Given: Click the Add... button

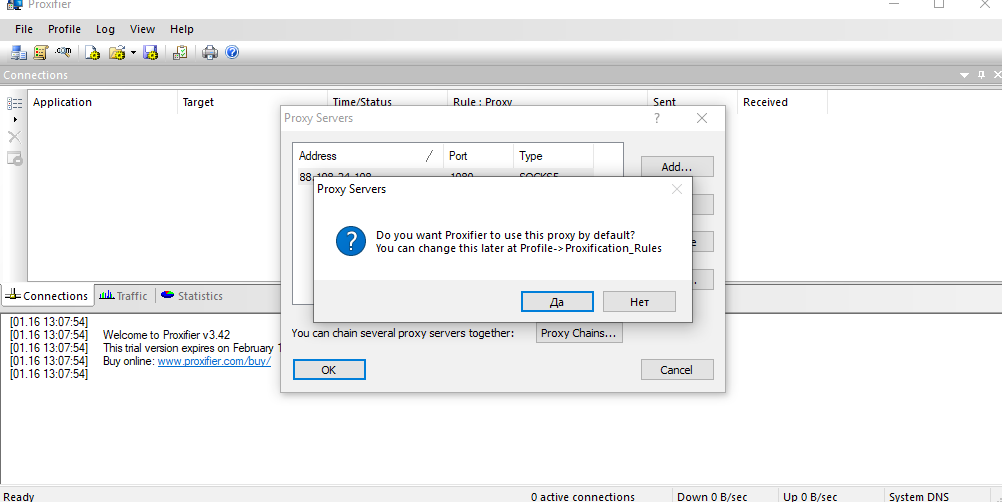Looking at the screenshot, I should (x=677, y=167).
